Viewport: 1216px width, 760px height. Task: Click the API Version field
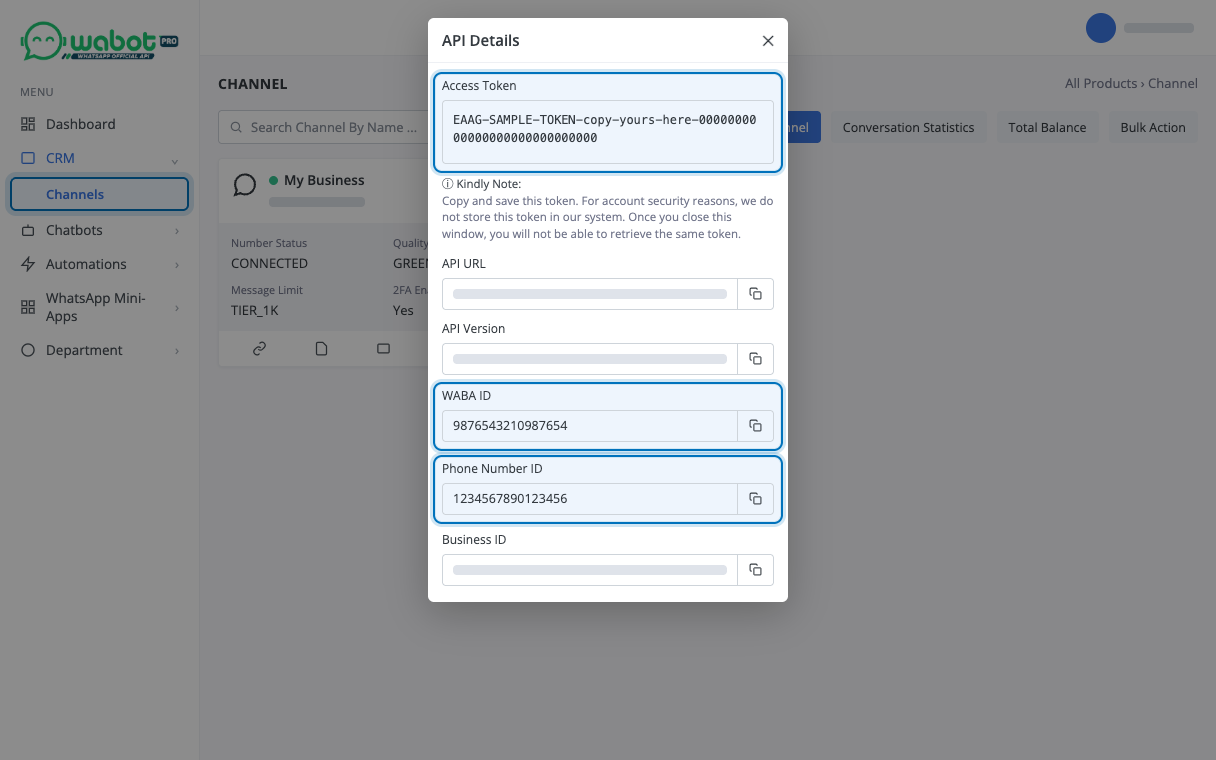coord(590,359)
